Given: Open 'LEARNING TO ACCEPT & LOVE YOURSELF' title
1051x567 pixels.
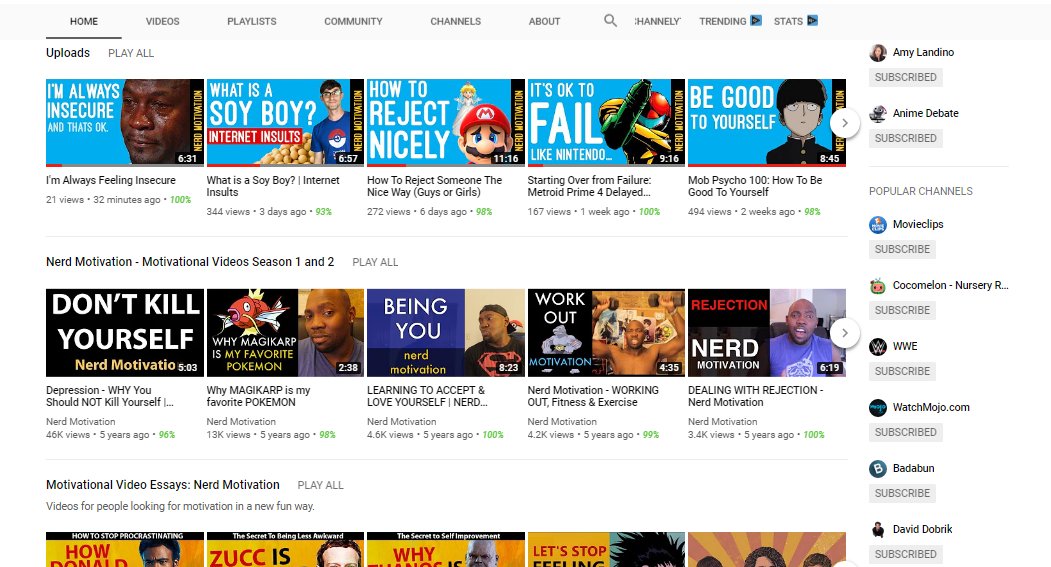Looking at the screenshot, I should tap(427, 396).
